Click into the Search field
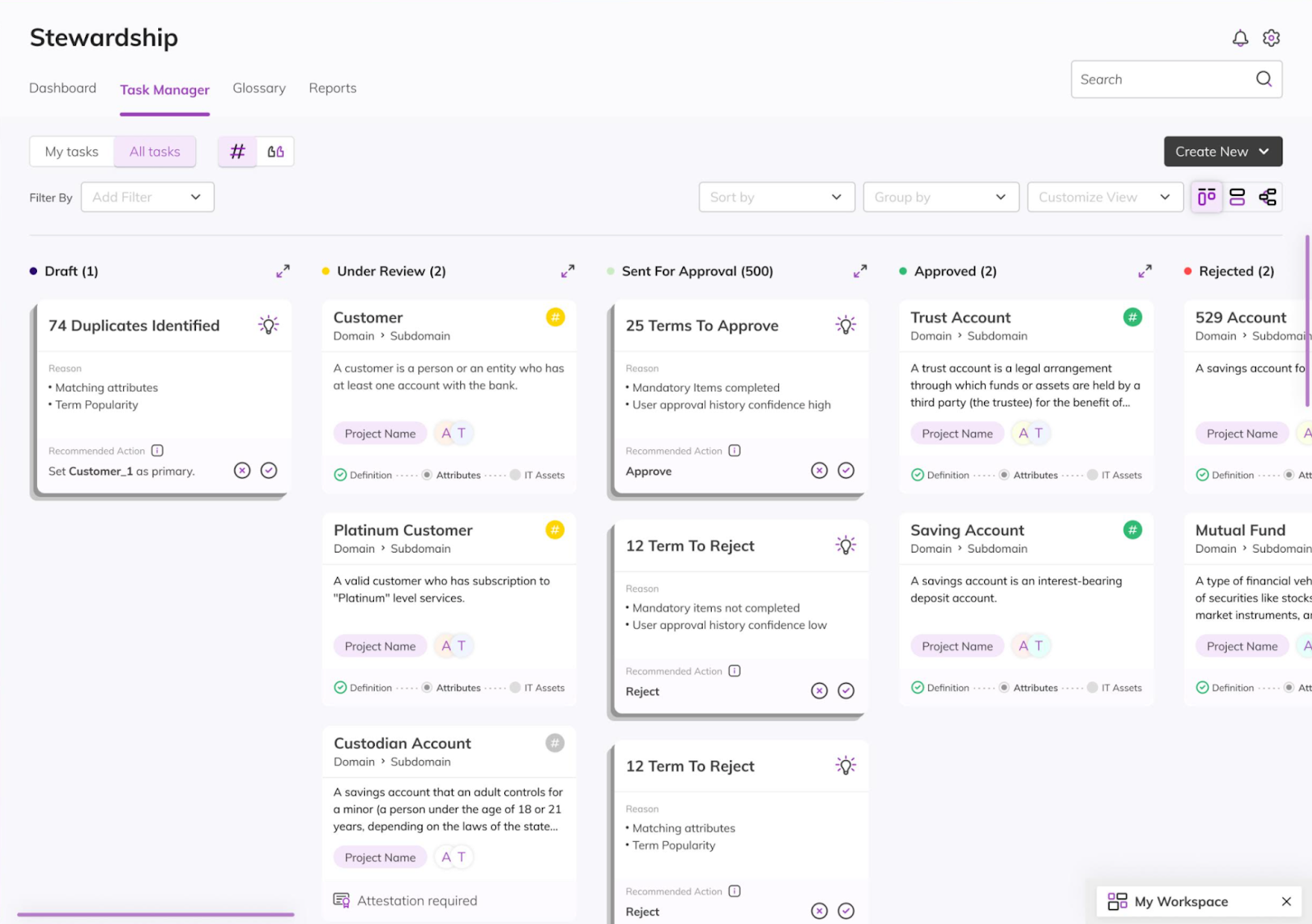The image size is (1312, 924). pos(1163,80)
